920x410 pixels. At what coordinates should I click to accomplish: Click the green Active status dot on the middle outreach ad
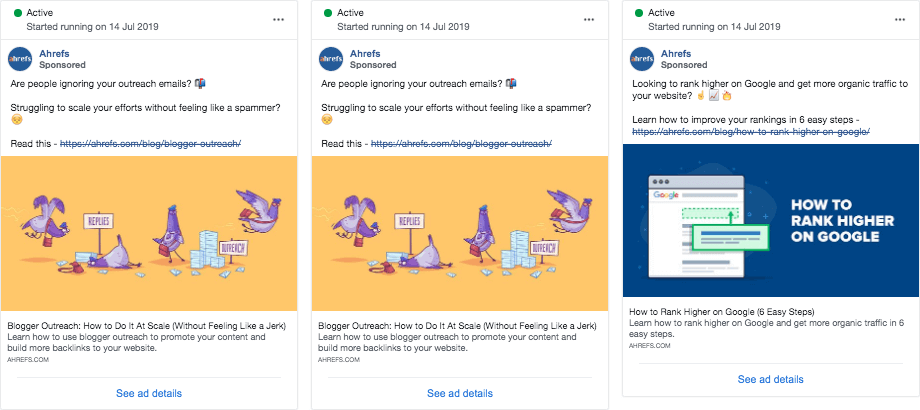tap(327, 12)
